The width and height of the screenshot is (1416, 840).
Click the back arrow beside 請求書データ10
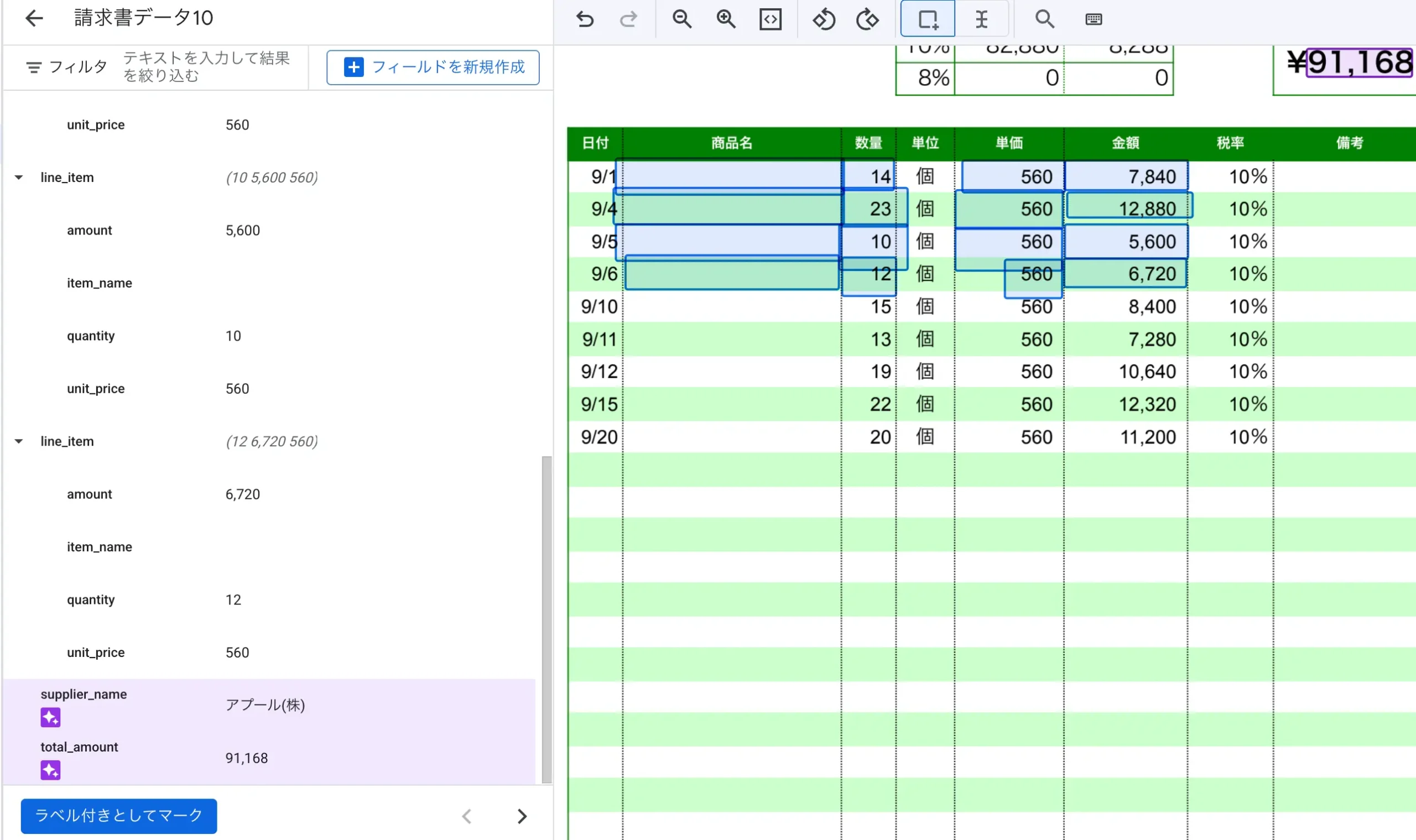click(34, 18)
